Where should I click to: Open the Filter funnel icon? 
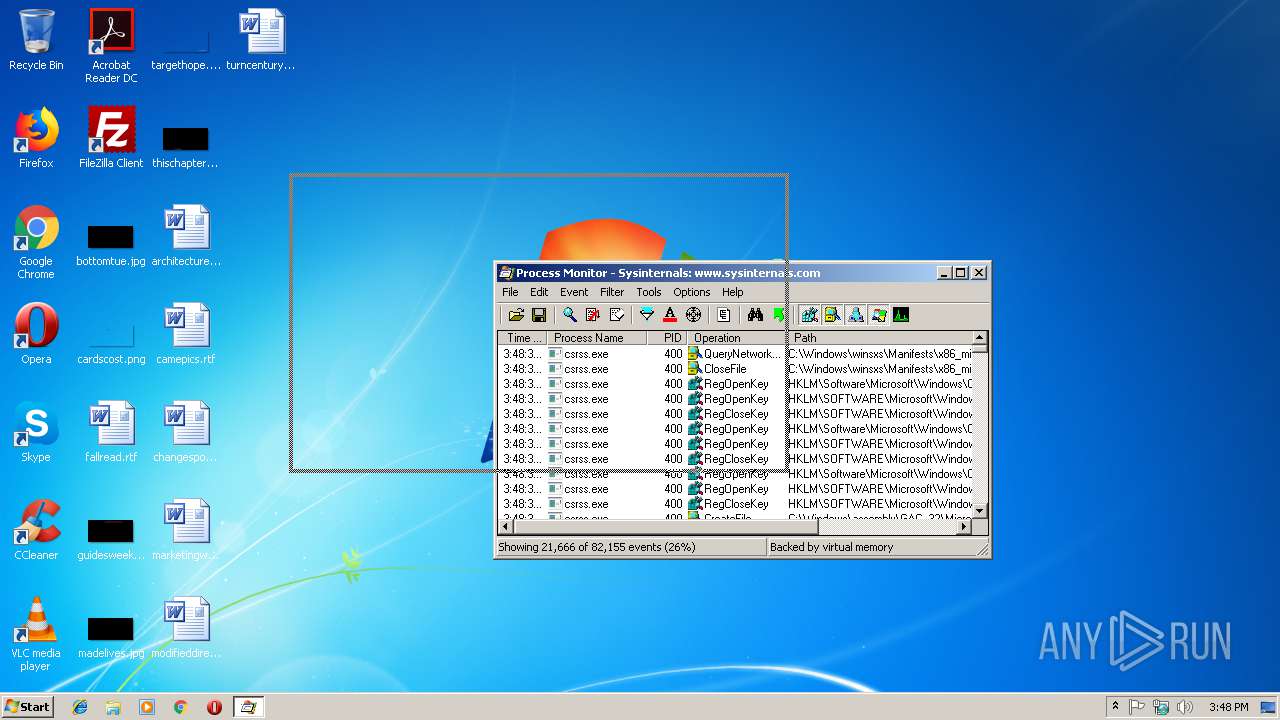[647, 315]
